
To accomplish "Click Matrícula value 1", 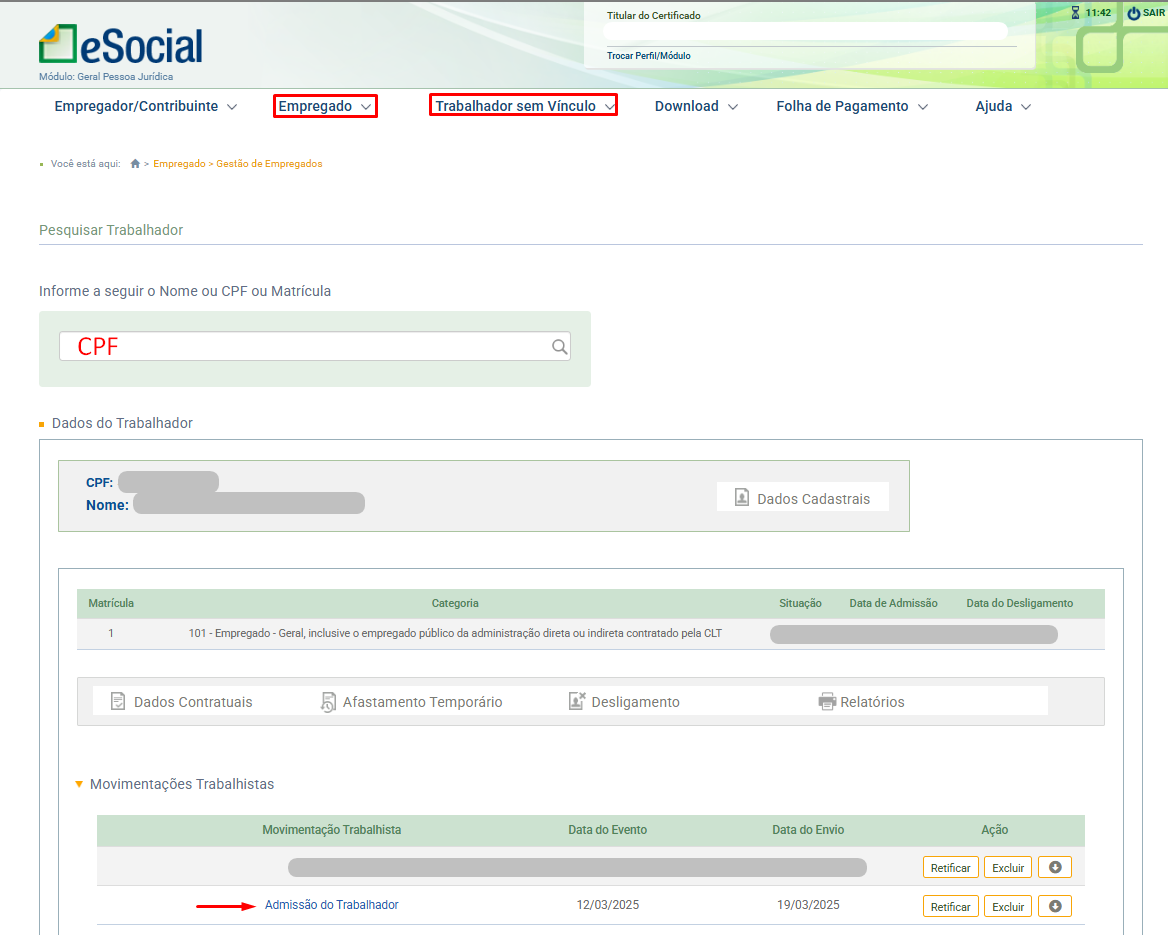I will [x=111, y=633].
